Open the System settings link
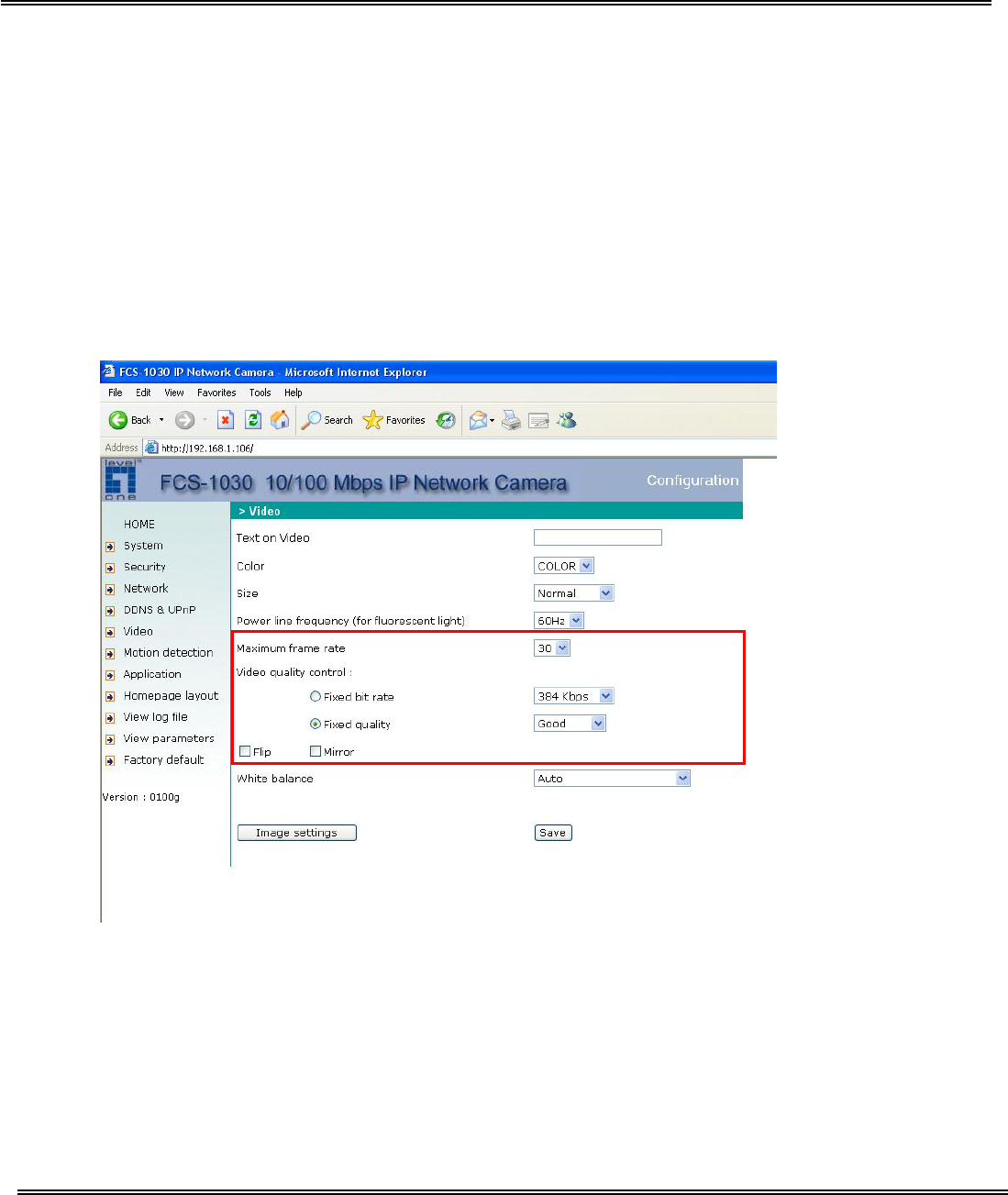The width and height of the screenshot is (1008, 1195). click(143, 546)
